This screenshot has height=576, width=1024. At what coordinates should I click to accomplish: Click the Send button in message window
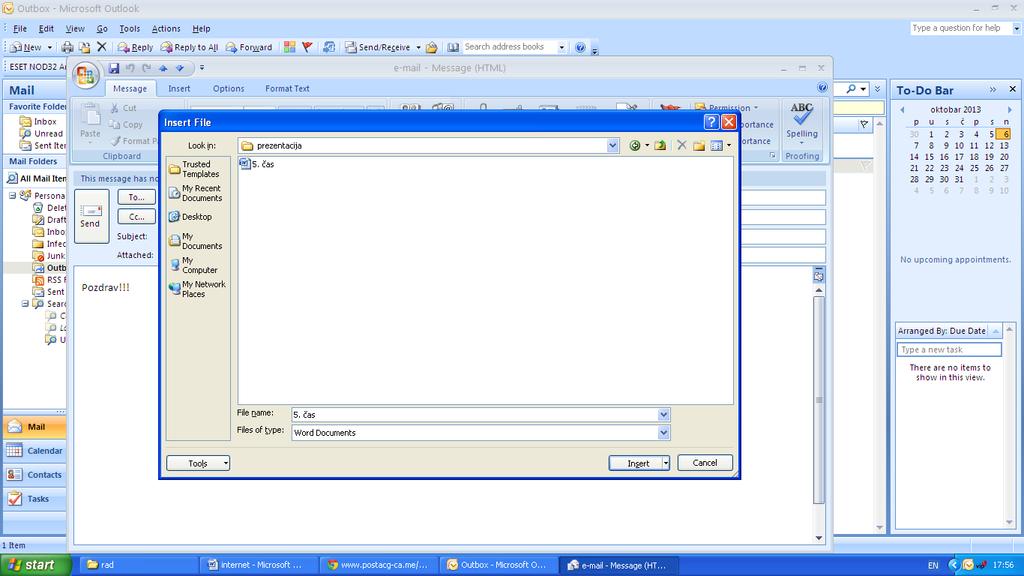coord(91,216)
